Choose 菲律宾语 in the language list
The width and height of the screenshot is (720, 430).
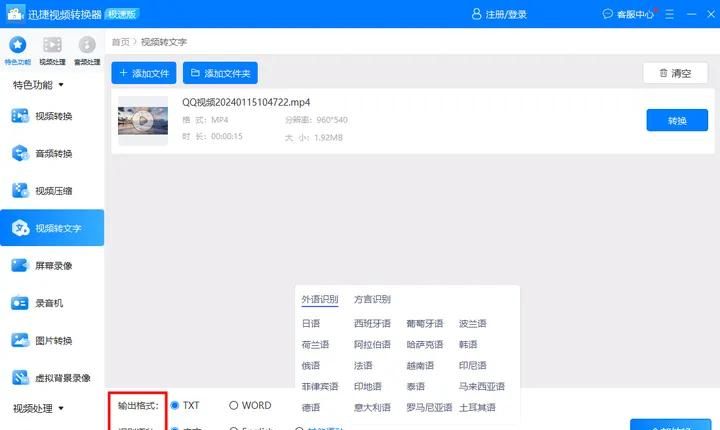320,386
